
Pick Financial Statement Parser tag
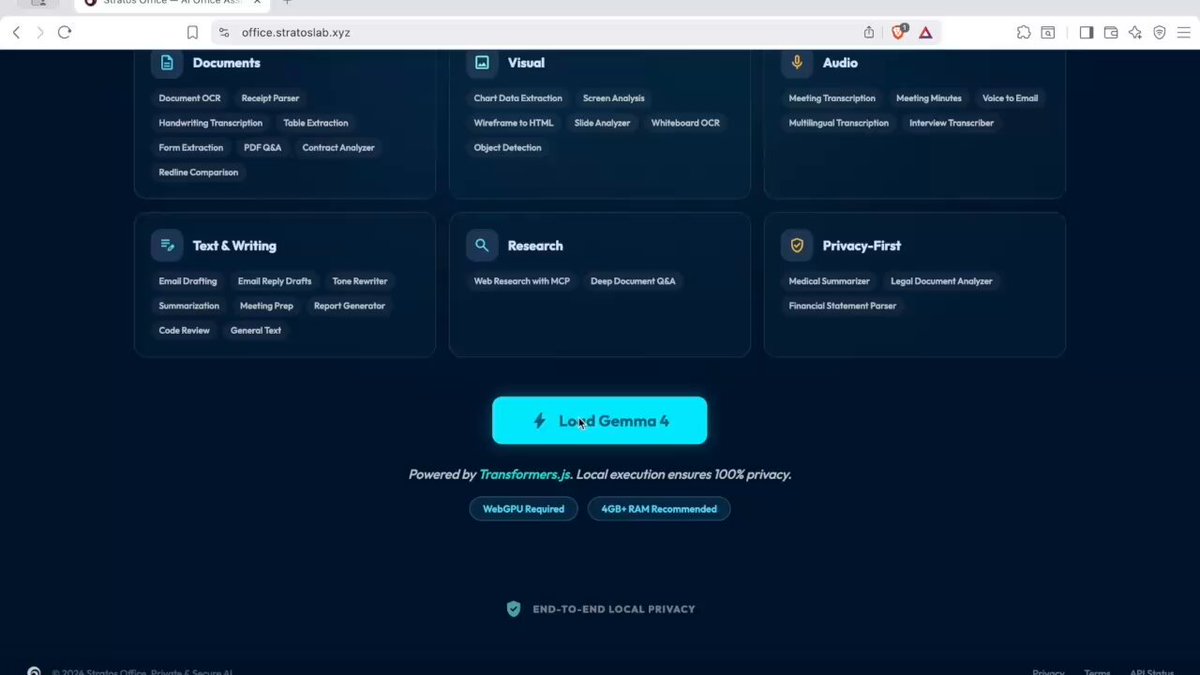point(842,306)
